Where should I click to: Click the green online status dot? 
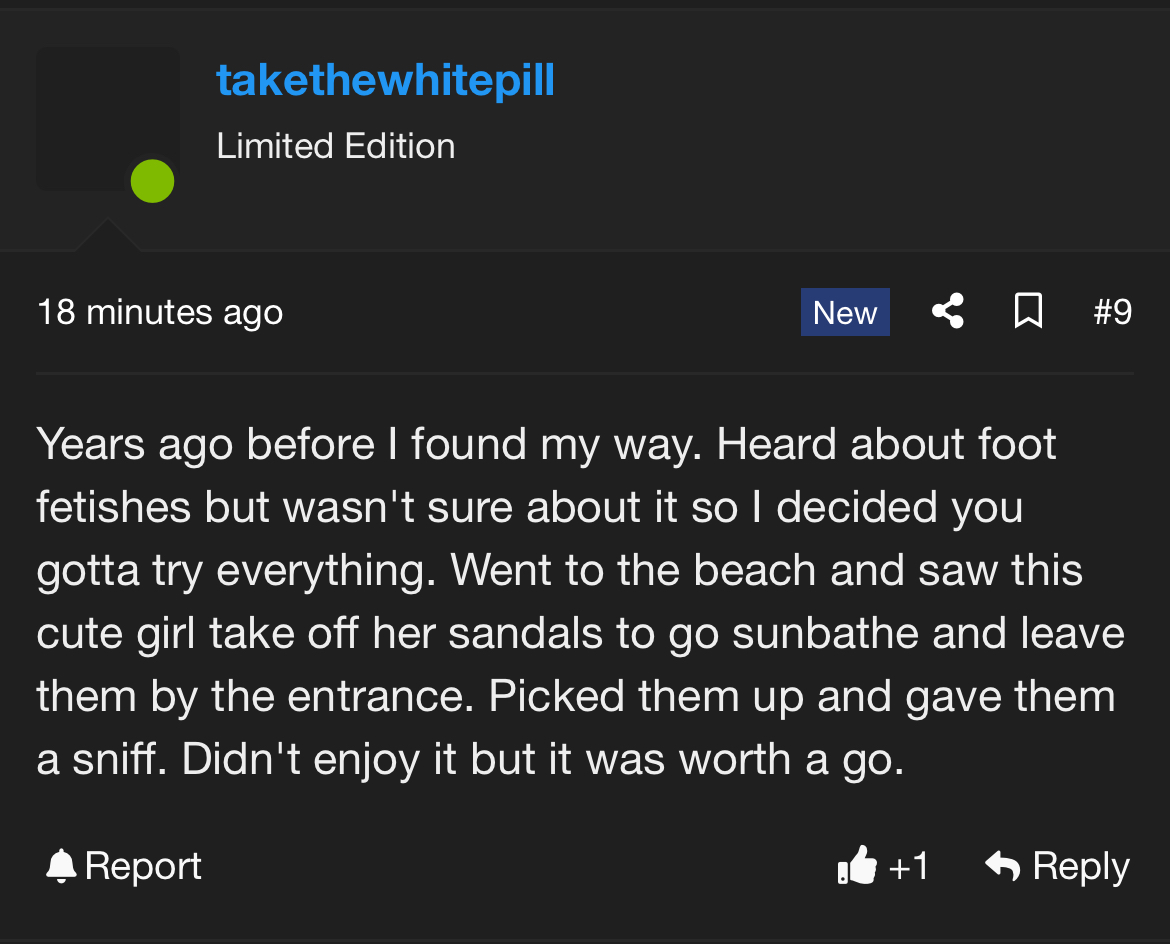pos(152,181)
